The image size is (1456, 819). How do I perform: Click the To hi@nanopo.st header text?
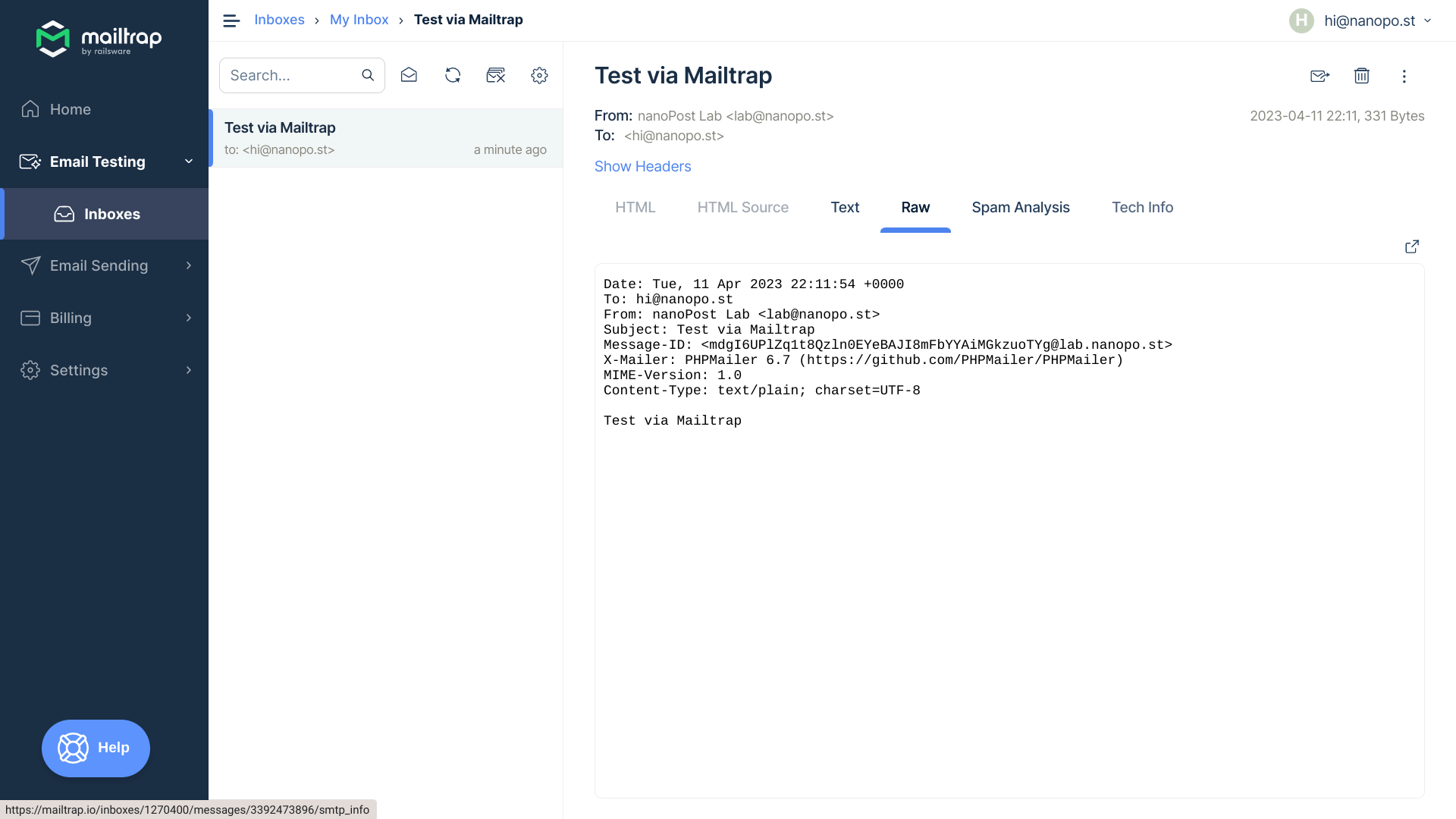click(x=674, y=136)
